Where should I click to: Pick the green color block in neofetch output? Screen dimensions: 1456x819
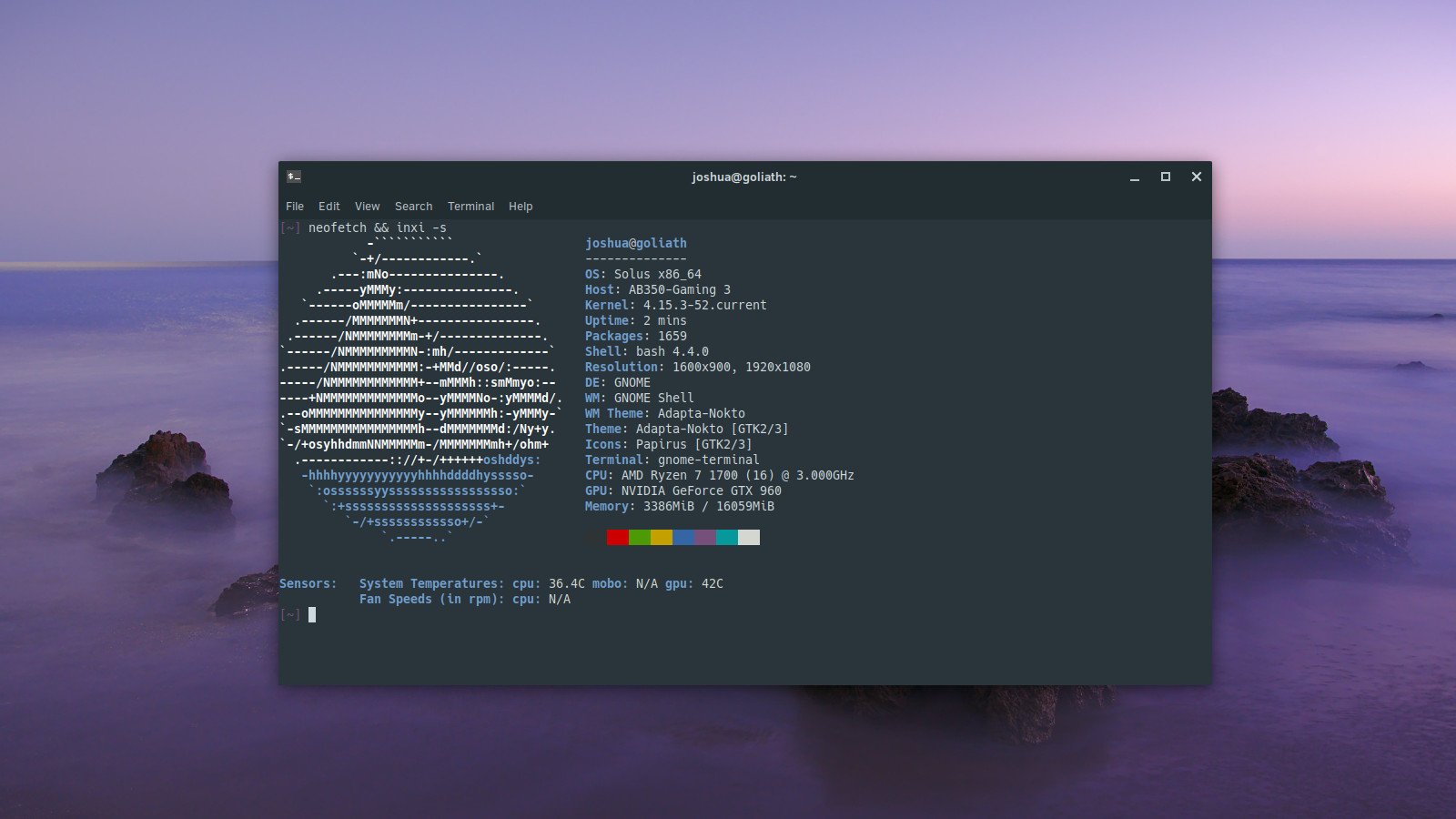(x=640, y=537)
